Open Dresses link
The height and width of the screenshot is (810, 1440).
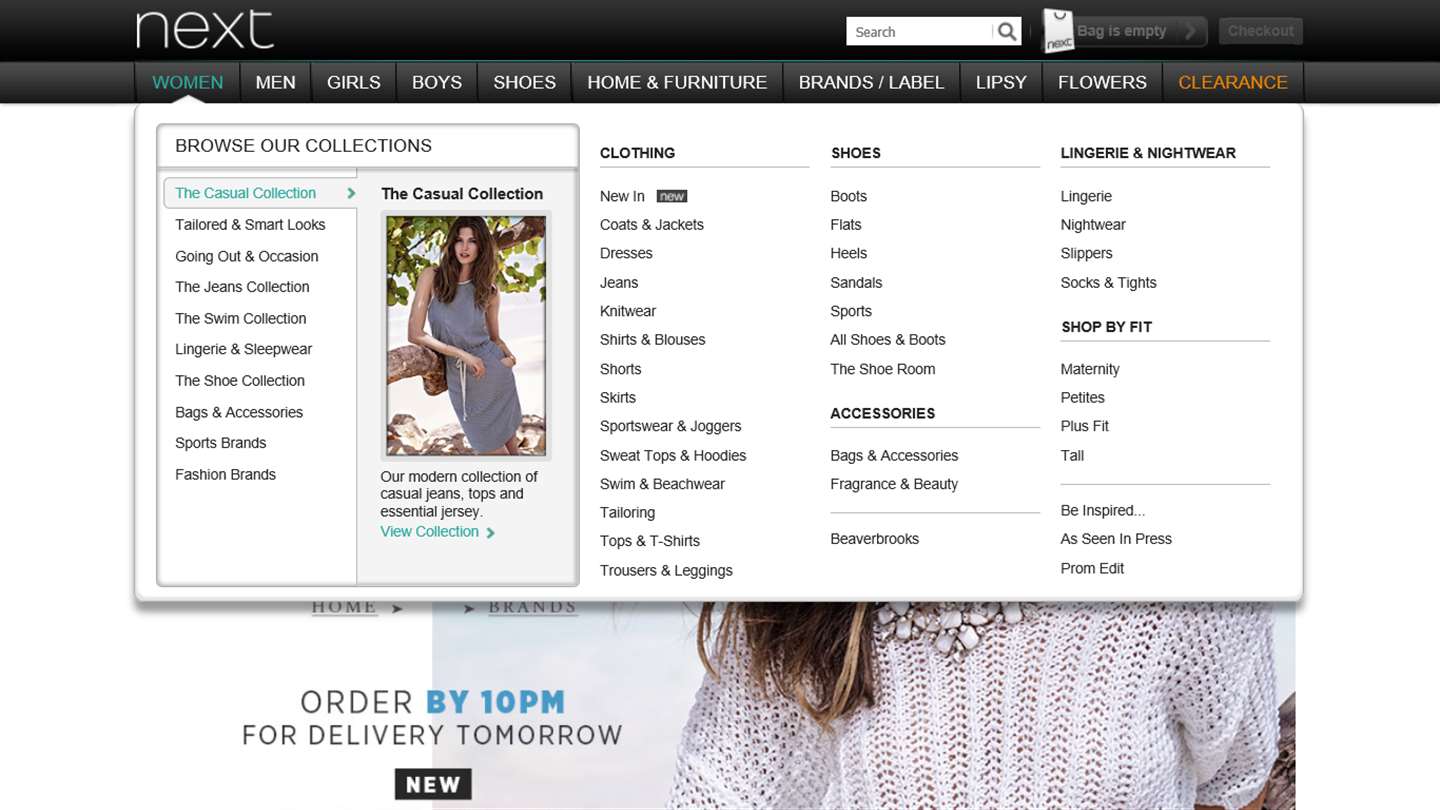tap(626, 254)
